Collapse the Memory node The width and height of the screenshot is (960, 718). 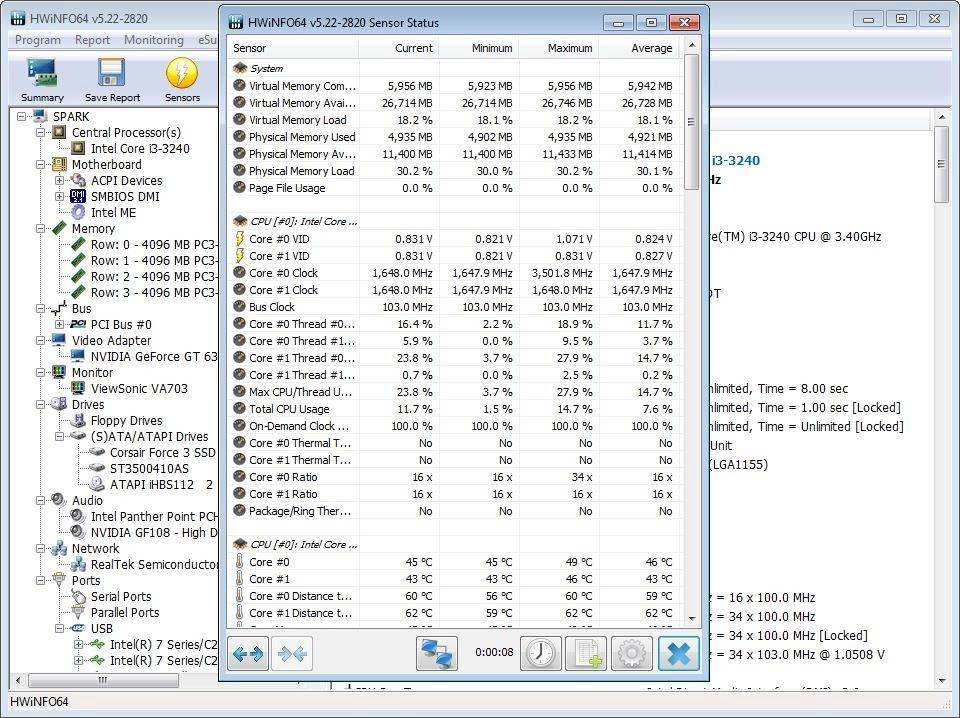click(x=40, y=228)
